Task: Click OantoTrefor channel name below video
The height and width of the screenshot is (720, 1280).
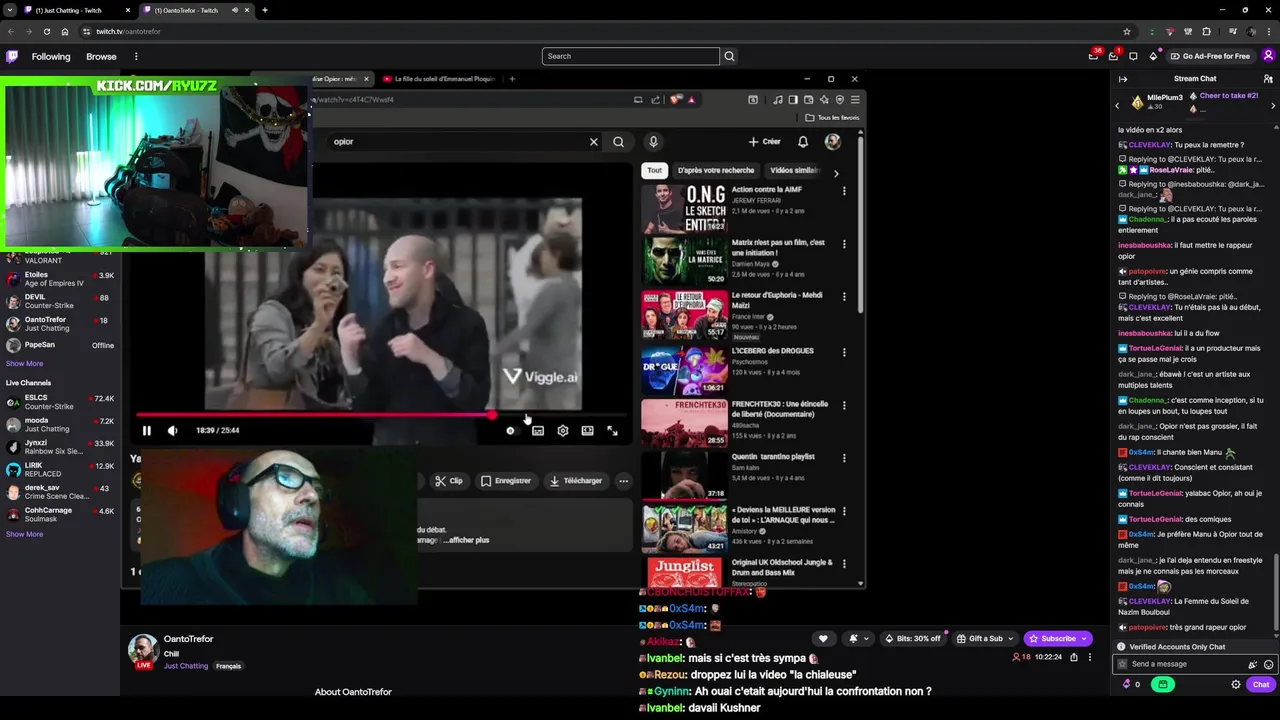Action: (189, 639)
